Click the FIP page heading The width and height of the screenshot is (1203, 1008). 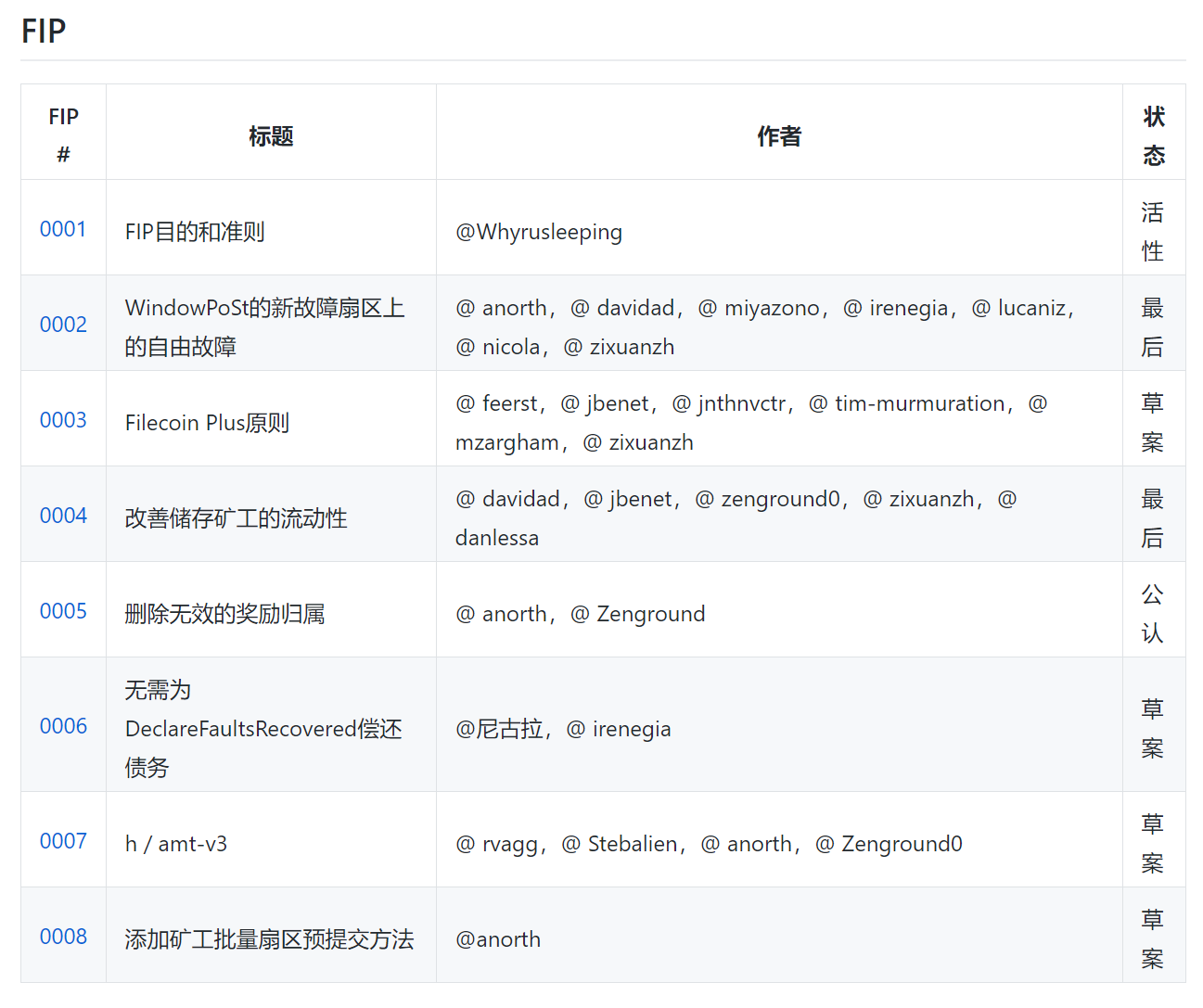[x=43, y=30]
